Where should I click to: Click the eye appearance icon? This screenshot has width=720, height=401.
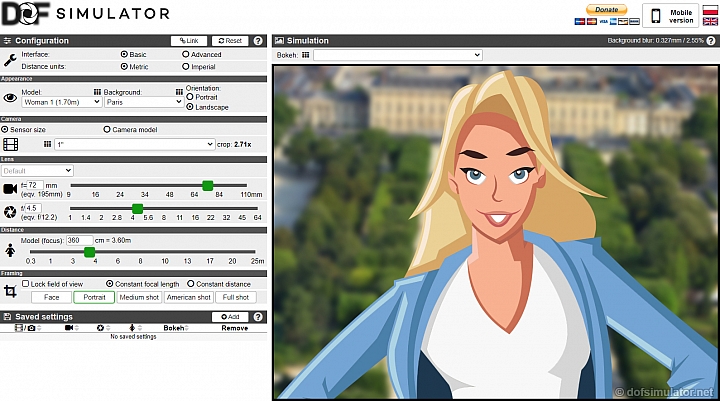point(10,98)
